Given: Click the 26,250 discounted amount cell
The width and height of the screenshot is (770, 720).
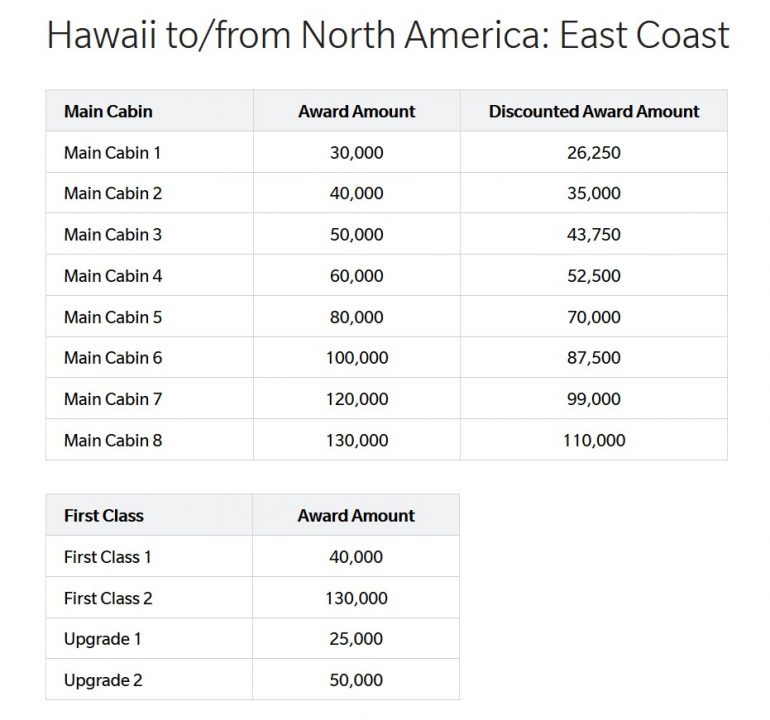Looking at the screenshot, I should point(593,153).
